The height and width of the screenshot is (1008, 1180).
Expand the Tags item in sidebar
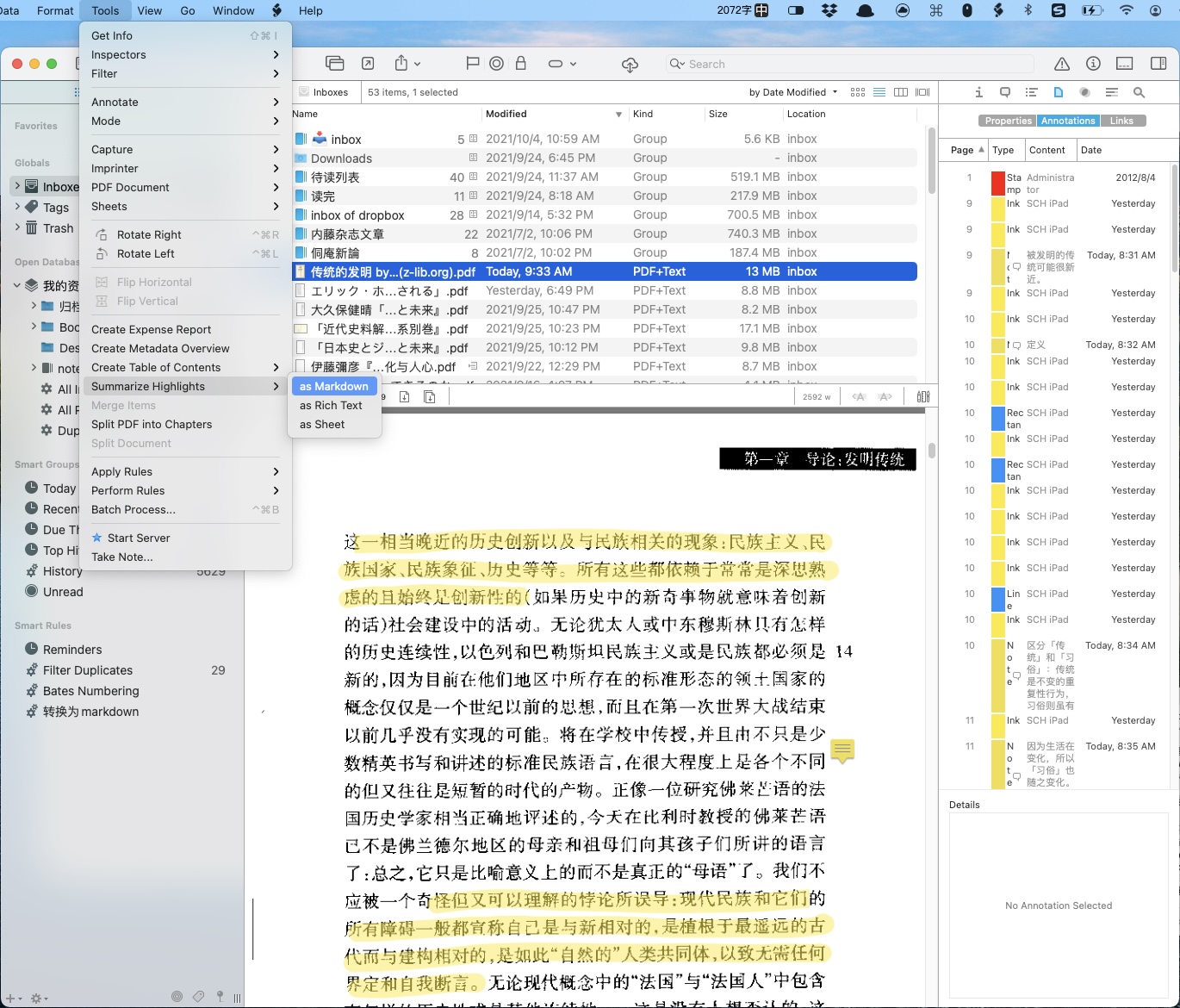click(17, 207)
